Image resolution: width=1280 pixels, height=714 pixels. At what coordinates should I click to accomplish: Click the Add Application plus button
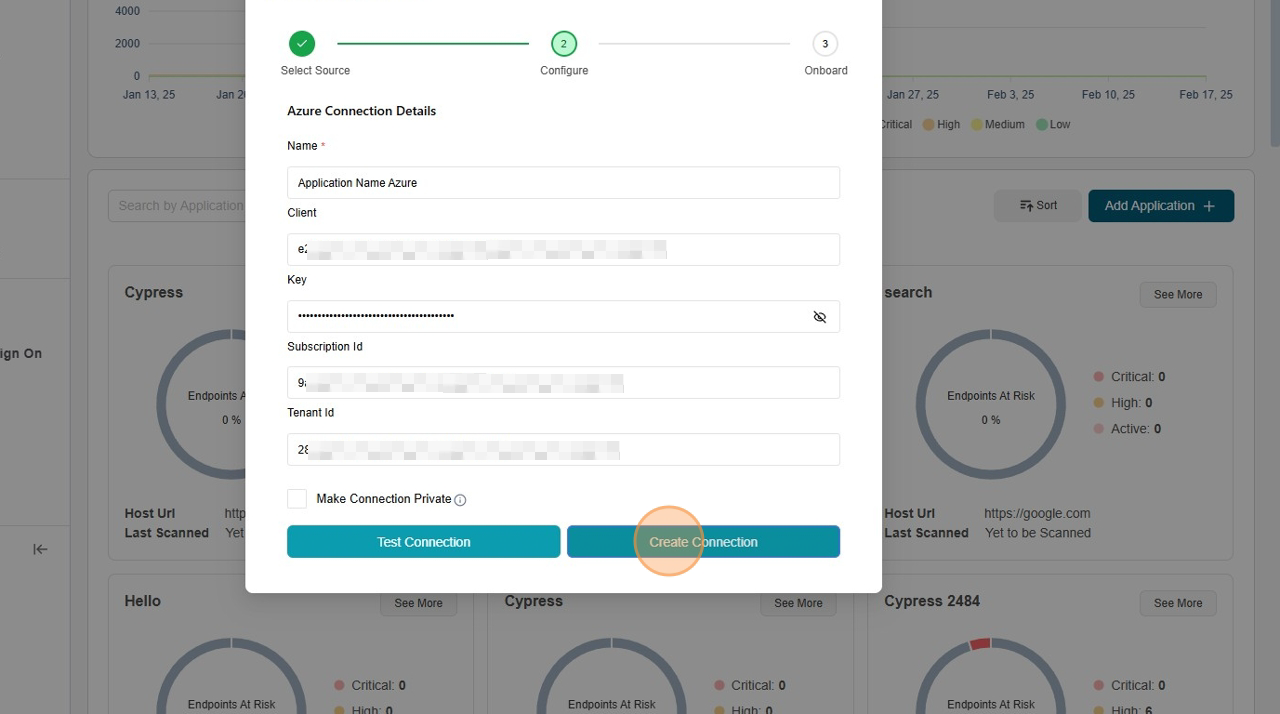[x=1160, y=206]
